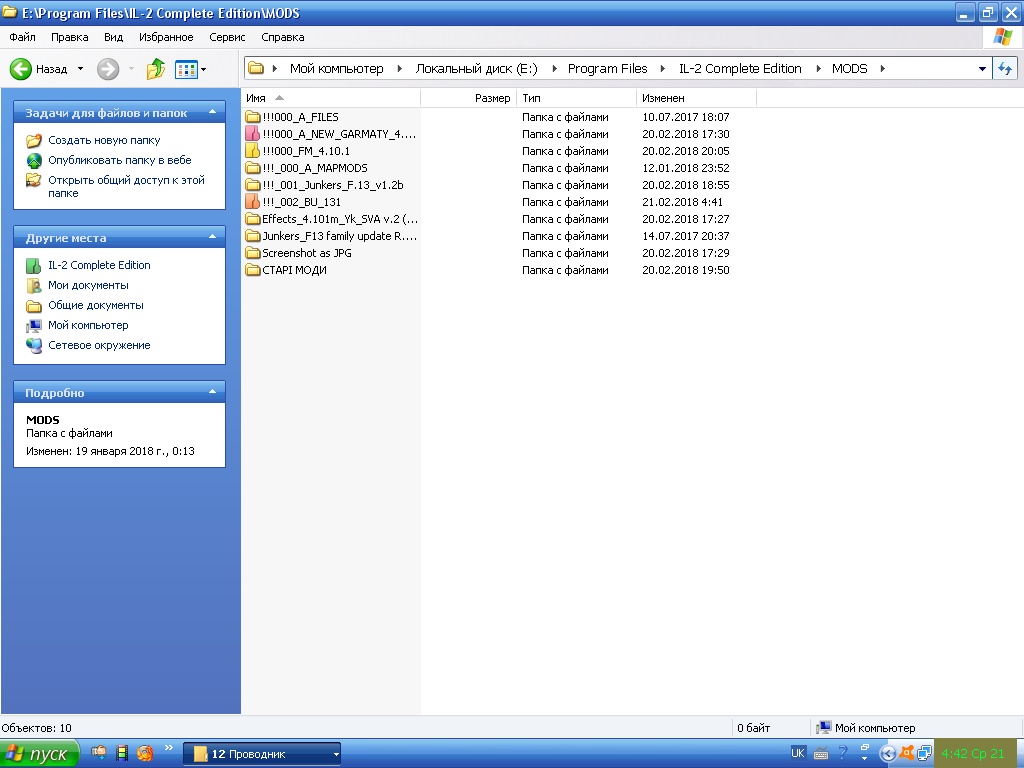The image size is (1024, 768).
Task: Expand hidden tray icons arrow
Action: coord(888,754)
